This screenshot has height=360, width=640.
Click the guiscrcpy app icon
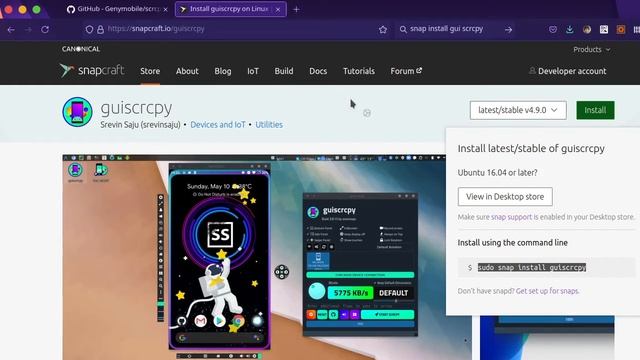[x=77, y=112]
